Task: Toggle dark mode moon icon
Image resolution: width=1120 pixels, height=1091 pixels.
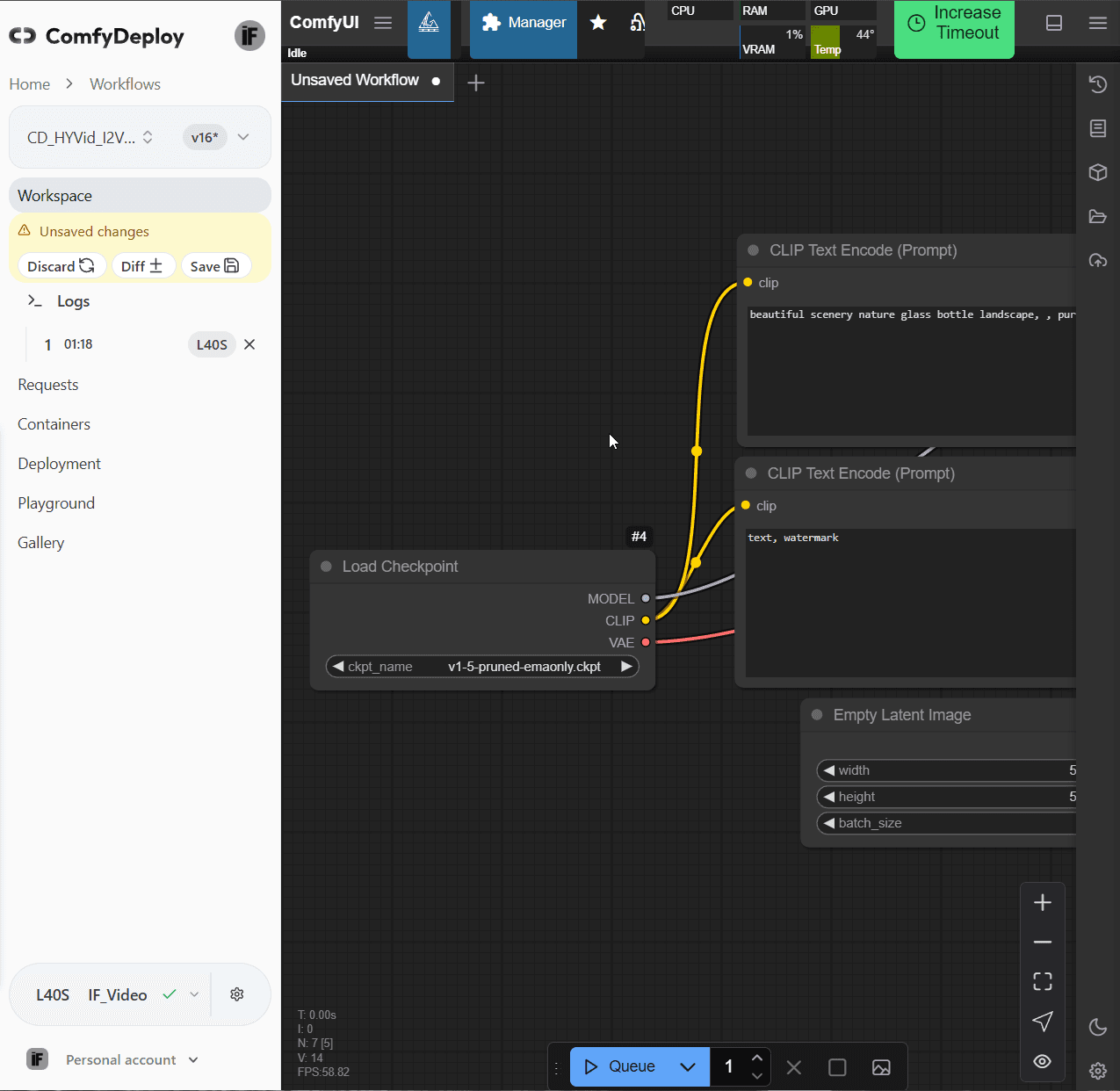Action: (x=1098, y=1027)
